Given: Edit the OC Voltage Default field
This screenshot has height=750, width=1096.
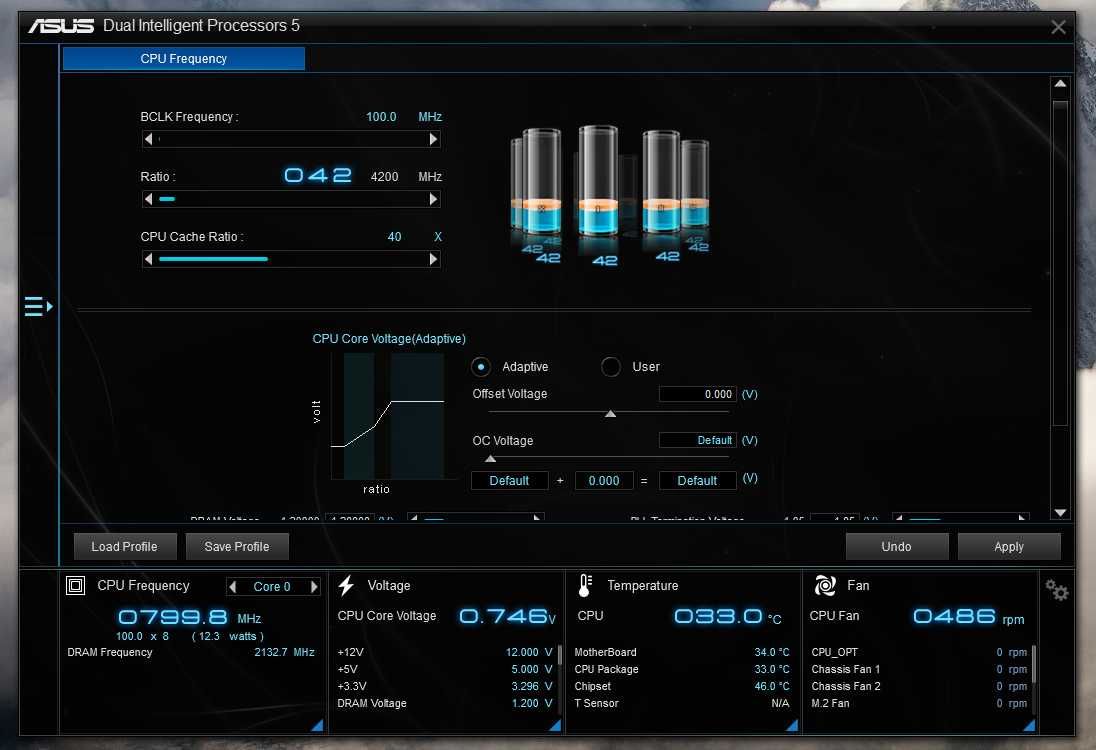Looking at the screenshot, I should pos(697,440).
